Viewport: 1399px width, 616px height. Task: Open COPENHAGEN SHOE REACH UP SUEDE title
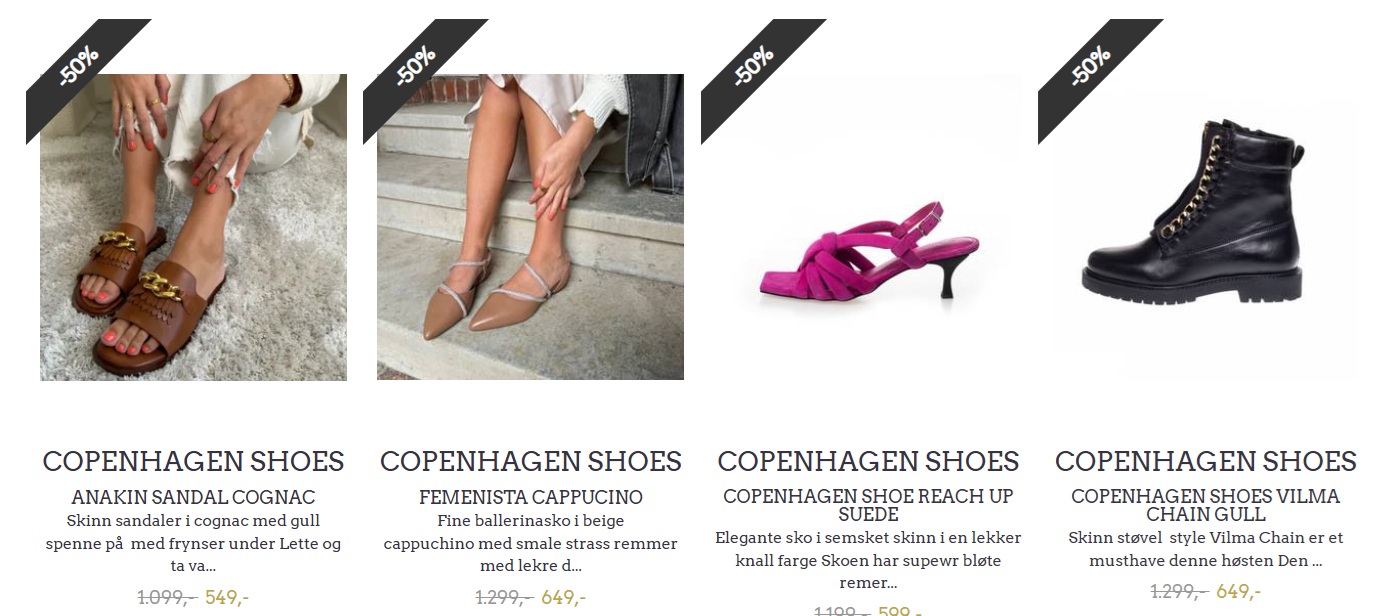pyautogui.click(x=868, y=505)
